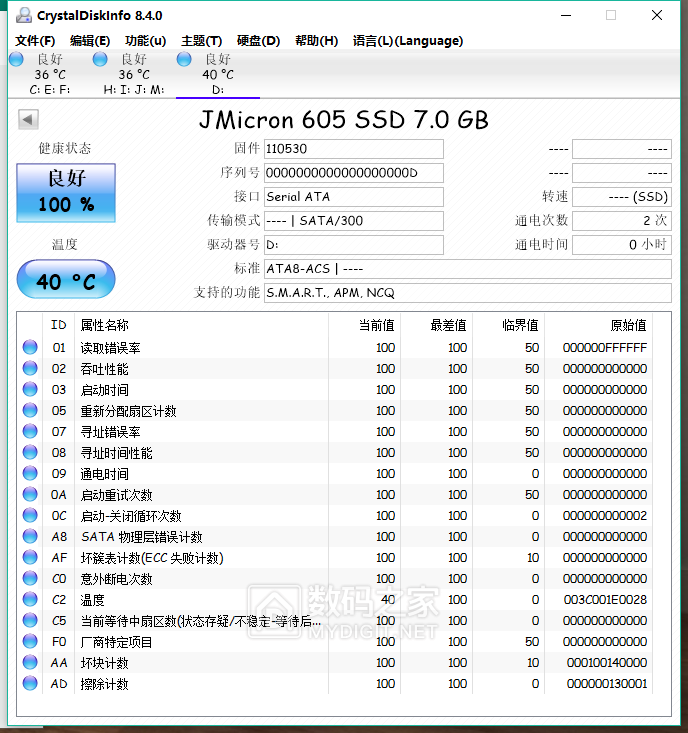Click the previous-disk arrow button

(x=28, y=120)
